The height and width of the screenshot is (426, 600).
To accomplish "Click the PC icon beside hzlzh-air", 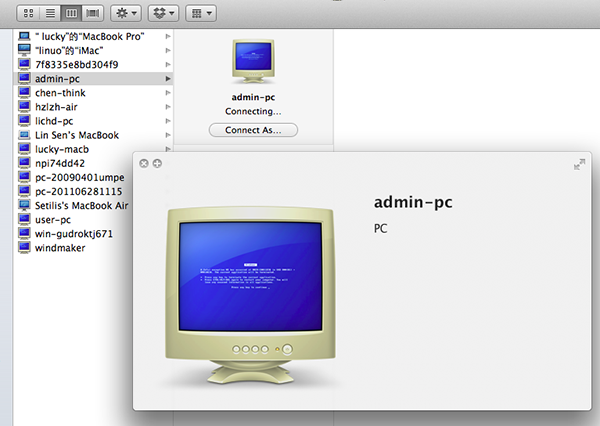I will pos(24,107).
